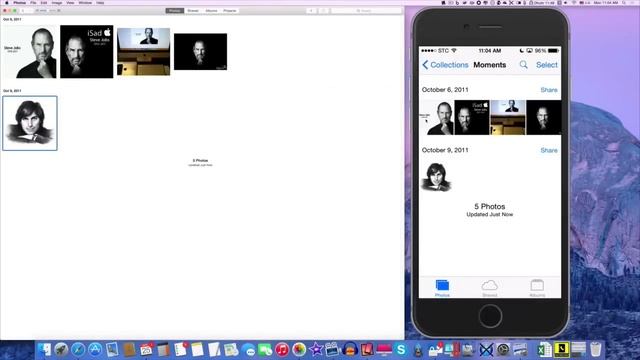Open iMovie from the Dock
Screen dimensions: 640x360
coord(316,350)
